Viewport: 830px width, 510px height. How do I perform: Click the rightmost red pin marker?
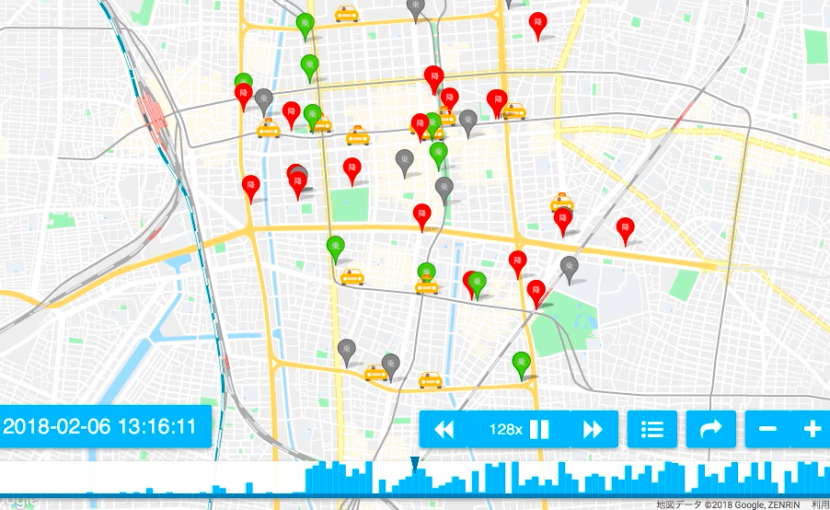click(x=625, y=229)
